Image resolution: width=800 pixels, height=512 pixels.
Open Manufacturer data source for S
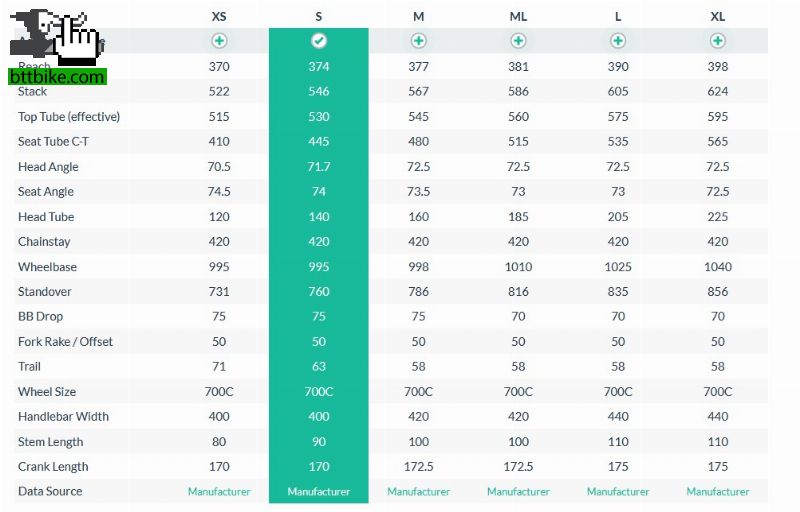(319, 492)
